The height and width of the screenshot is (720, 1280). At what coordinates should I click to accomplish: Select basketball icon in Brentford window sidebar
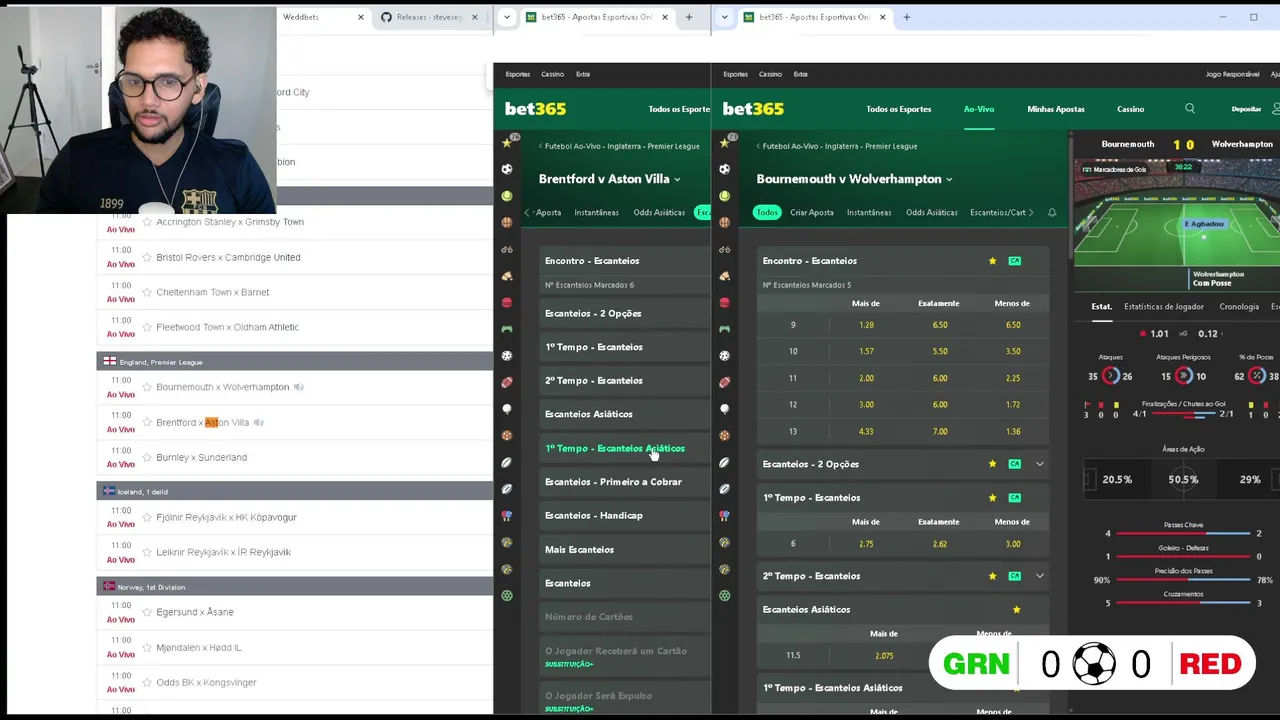(x=507, y=222)
